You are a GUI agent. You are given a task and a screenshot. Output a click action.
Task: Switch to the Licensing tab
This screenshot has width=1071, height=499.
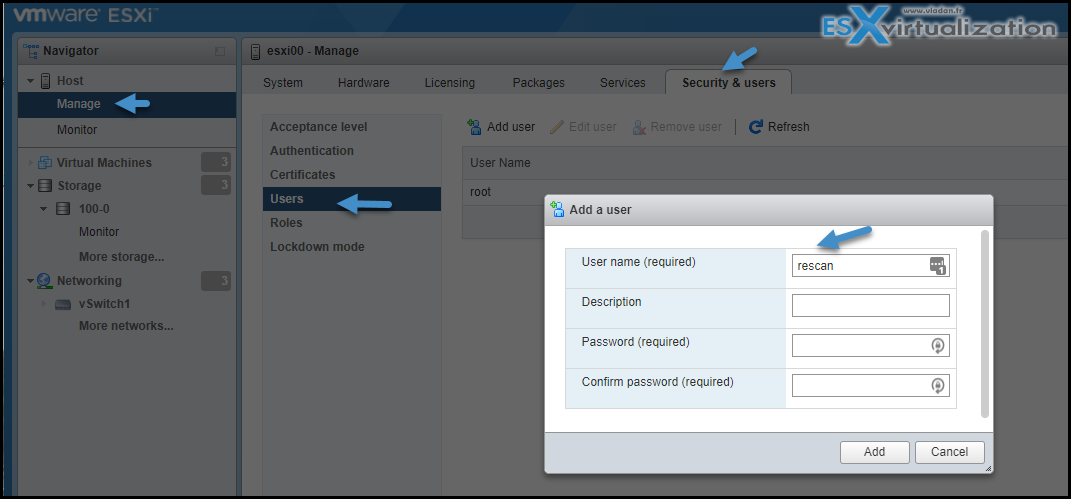click(449, 83)
